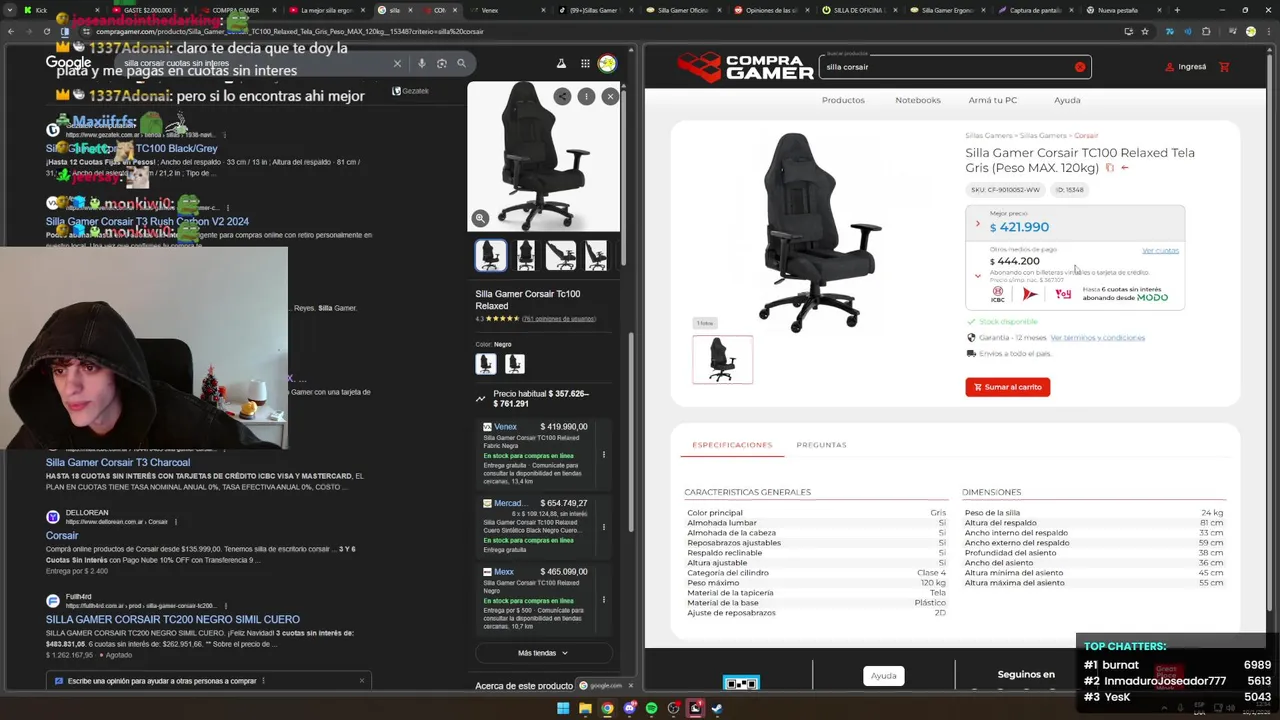Clear the Google search box text
1280x720 pixels.
tap(397, 63)
